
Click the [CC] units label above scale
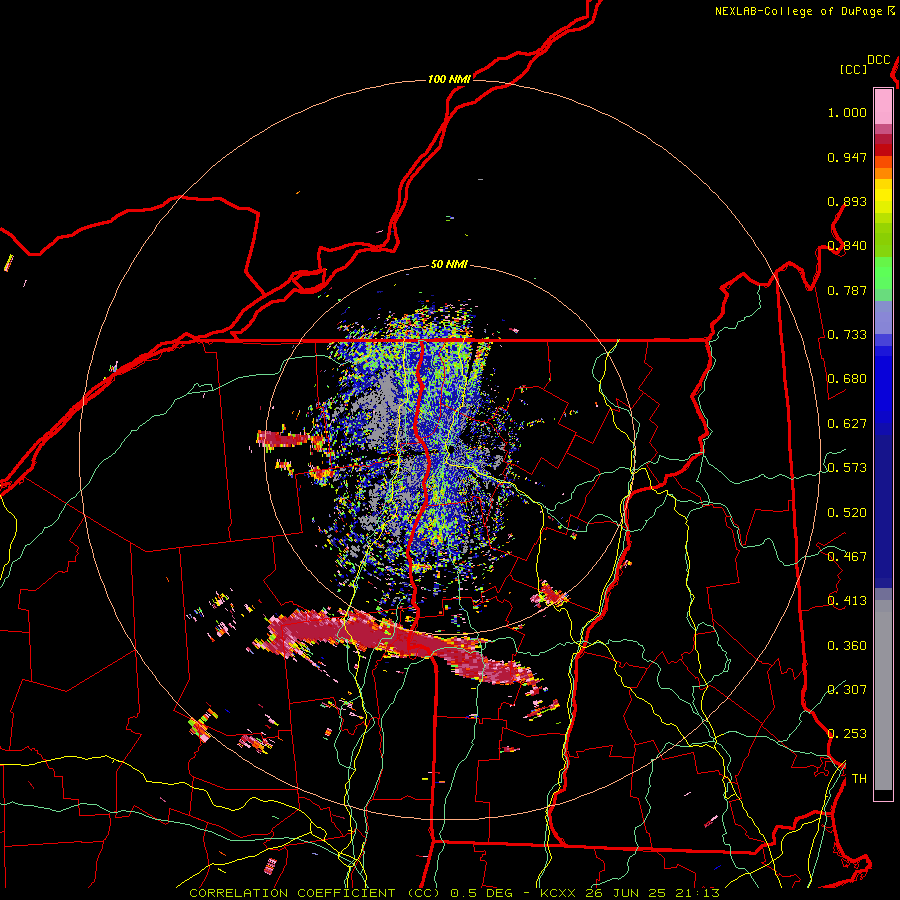pos(854,69)
